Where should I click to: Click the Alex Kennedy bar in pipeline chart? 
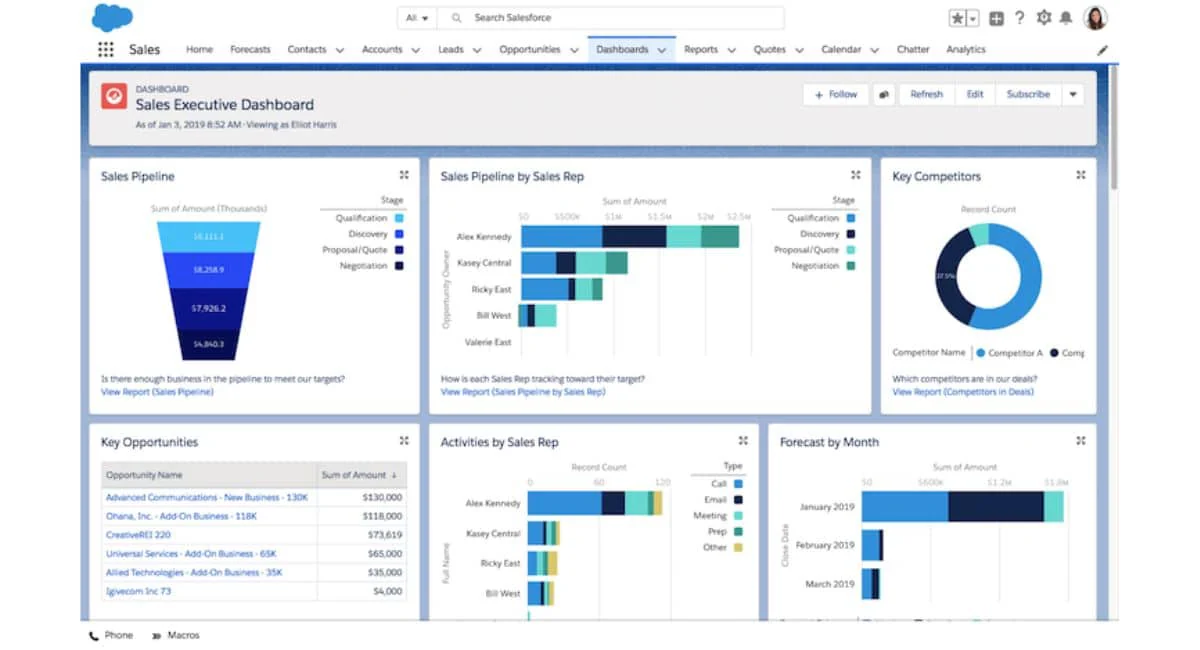pos(630,237)
